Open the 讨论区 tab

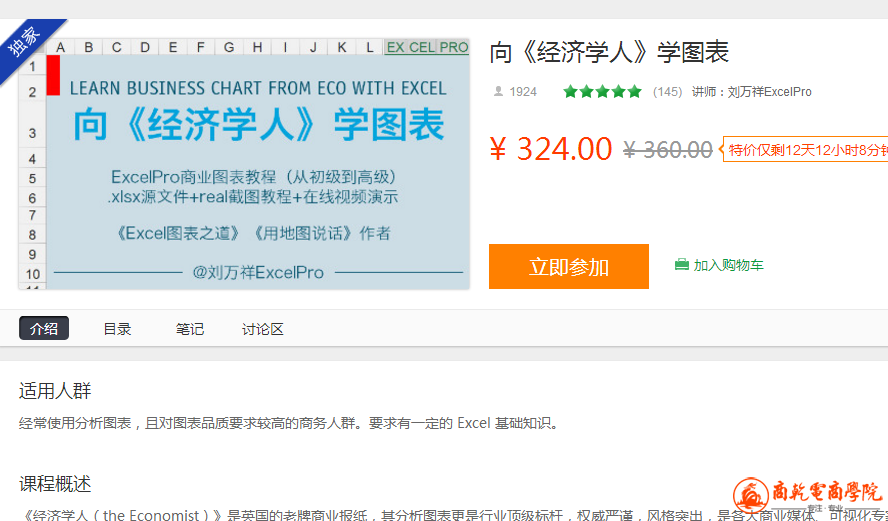[263, 329]
